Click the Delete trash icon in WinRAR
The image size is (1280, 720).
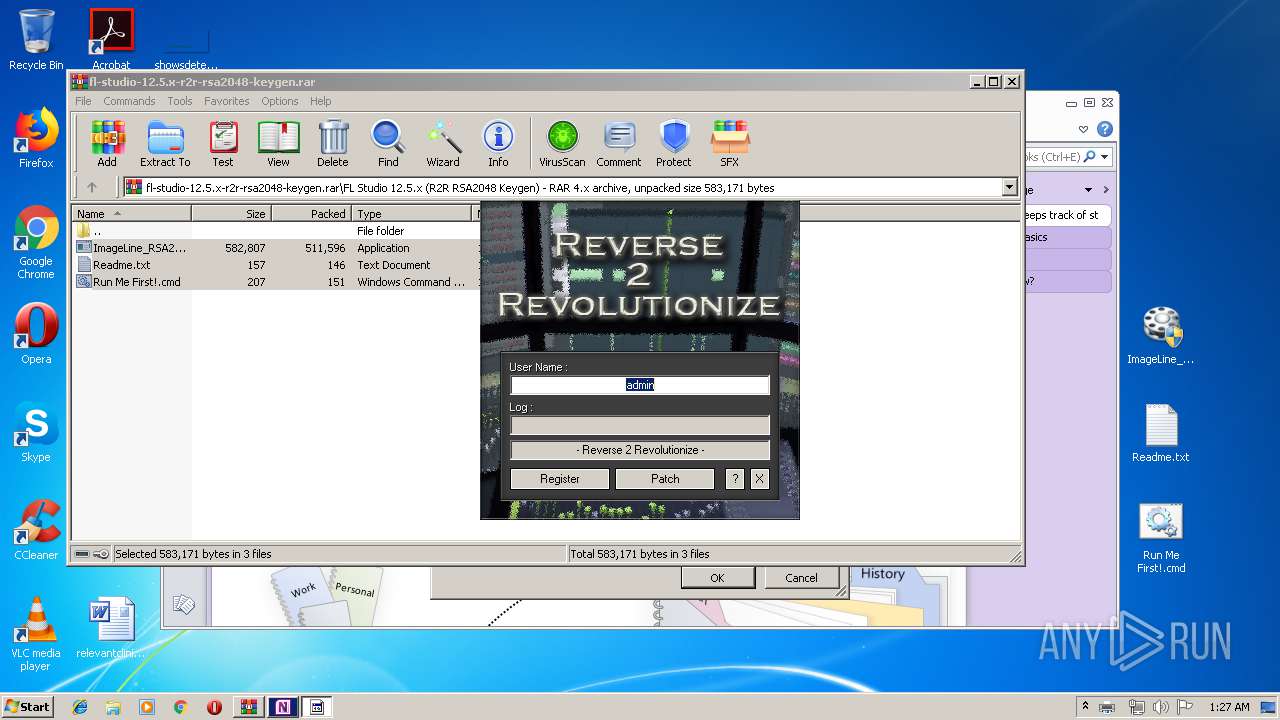[x=333, y=144]
